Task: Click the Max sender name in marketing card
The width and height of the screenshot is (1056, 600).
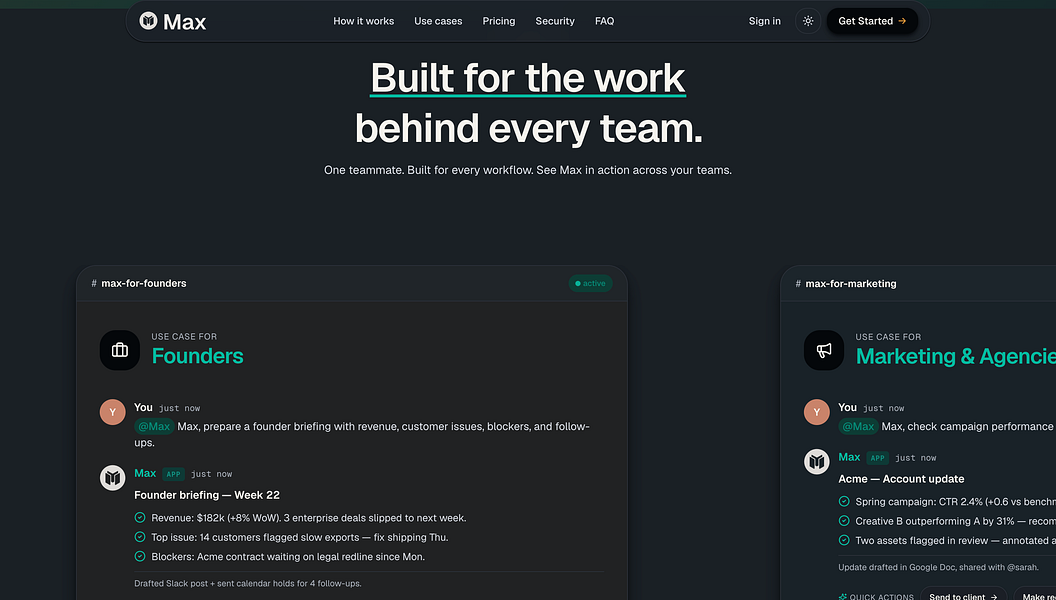Action: 849,457
